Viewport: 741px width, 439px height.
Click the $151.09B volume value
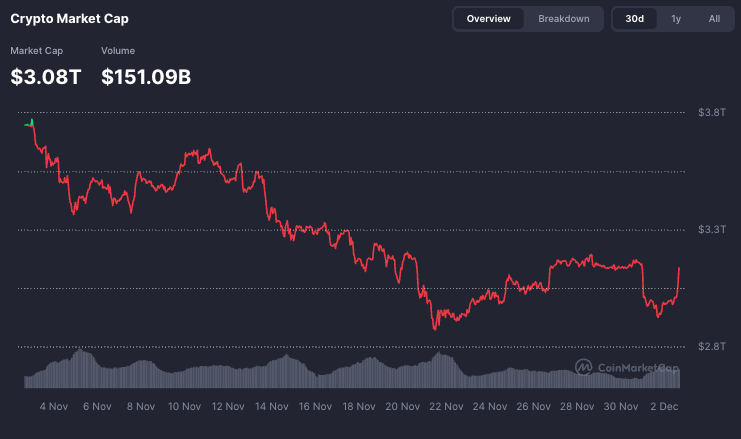[x=146, y=76]
